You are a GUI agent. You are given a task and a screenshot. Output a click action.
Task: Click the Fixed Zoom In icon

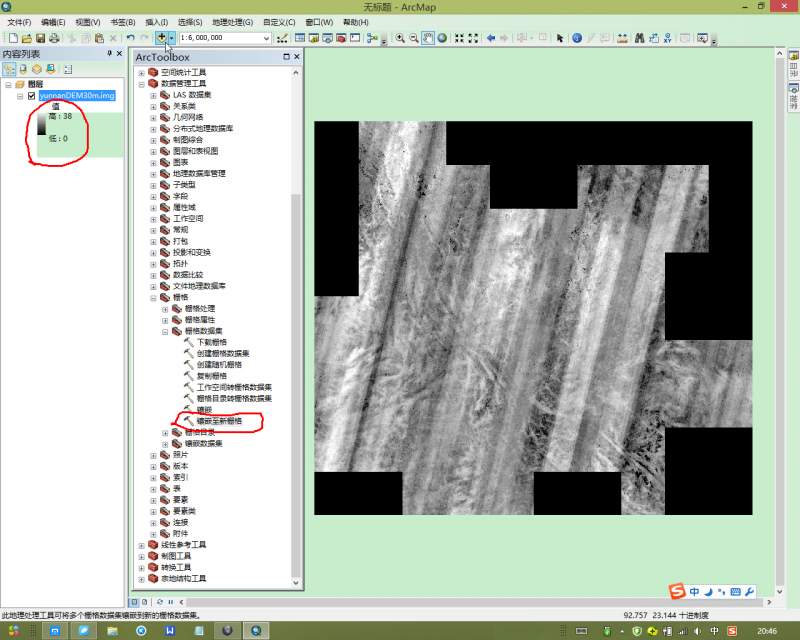point(459,38)
